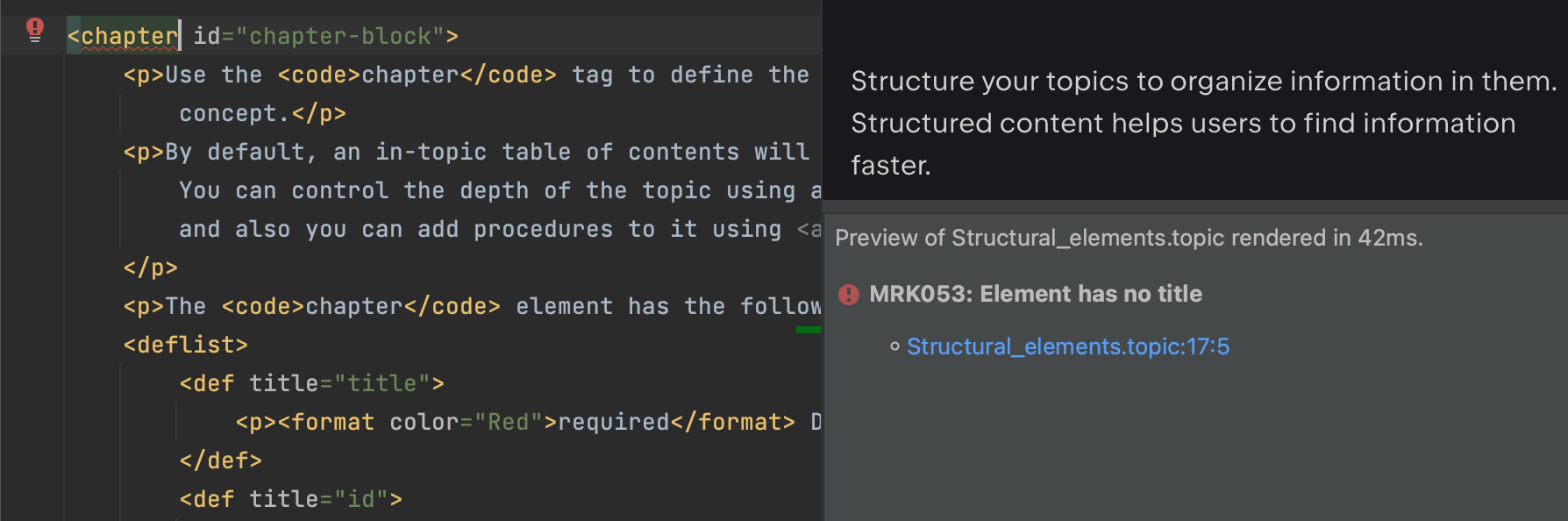Click the error icon beside MRK053 message

click(849, 295)
